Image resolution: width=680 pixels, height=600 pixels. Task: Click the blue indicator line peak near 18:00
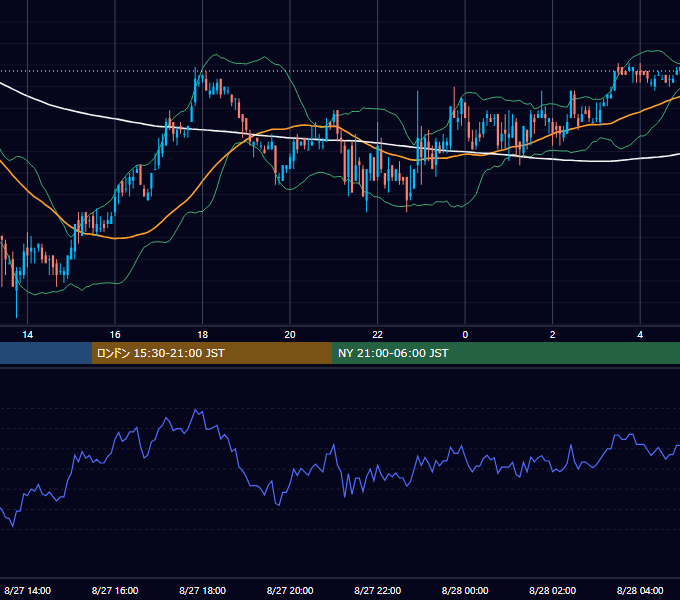(x=196, y=410)
